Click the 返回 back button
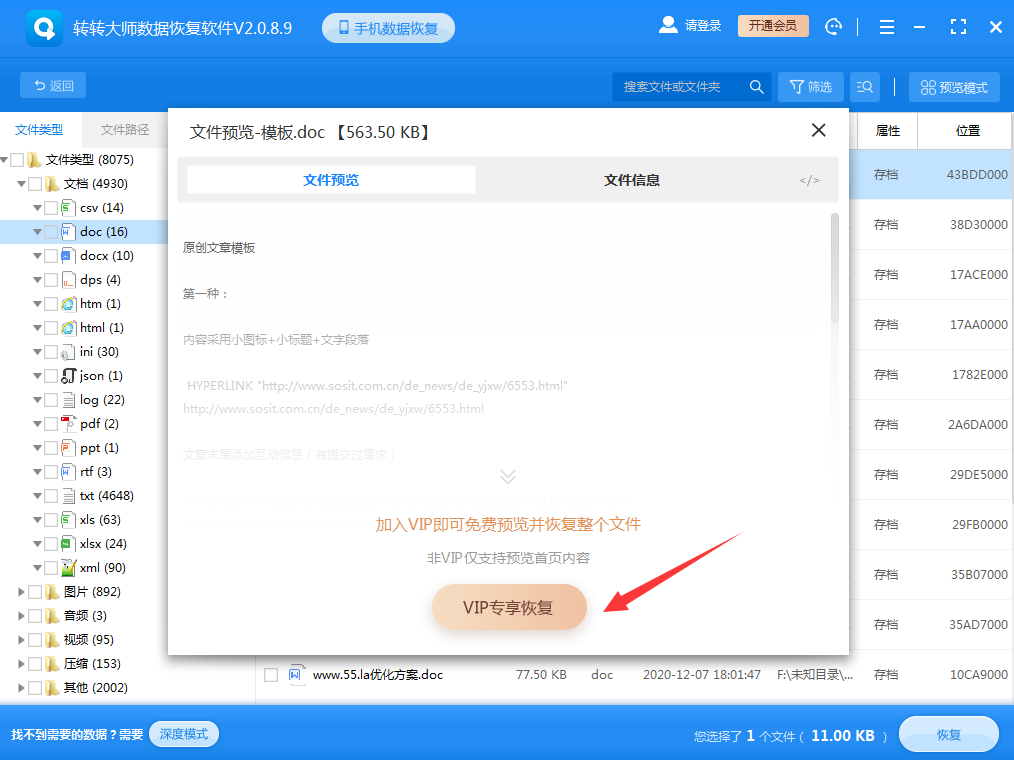The width and height of the screenshot is (1014, 760). (53, 85)
